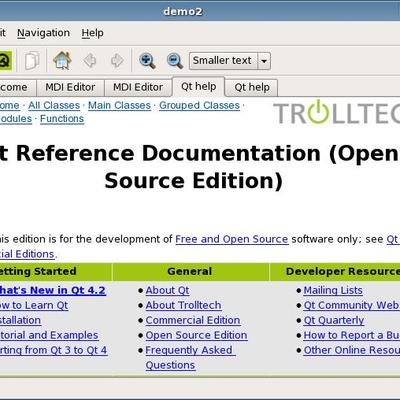Viewport: 400px width, 400px height.
Task: Zoom out with the minus magnifier icon
Action: 174,61
